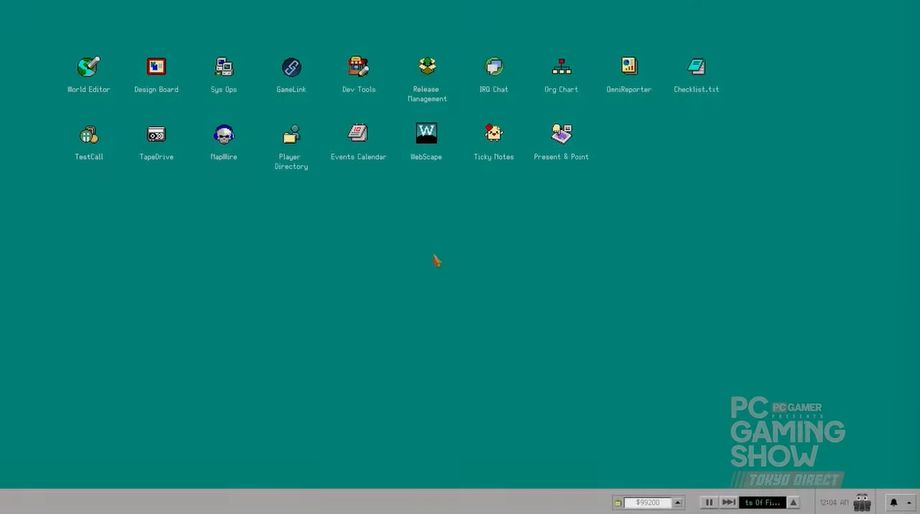The height and width of the screenshot is (514, 920).
Task: Open the Design Board icon
Action: [x=156, y=67]
